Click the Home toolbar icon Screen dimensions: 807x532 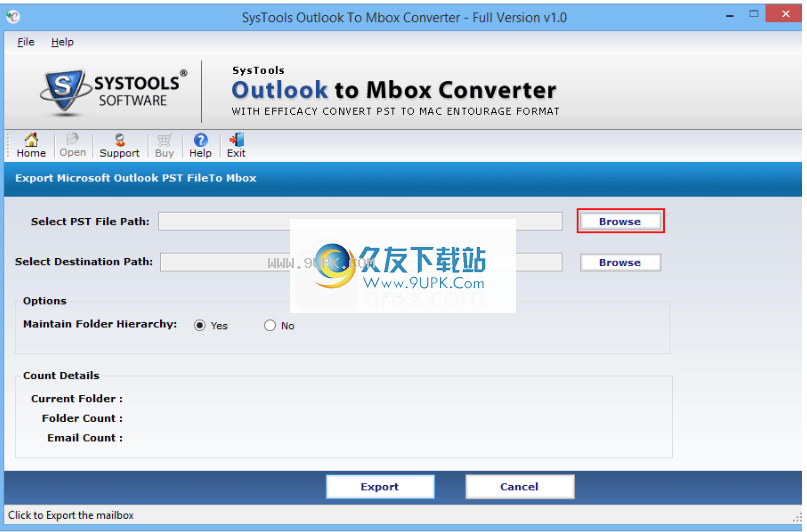coord(31,146)
